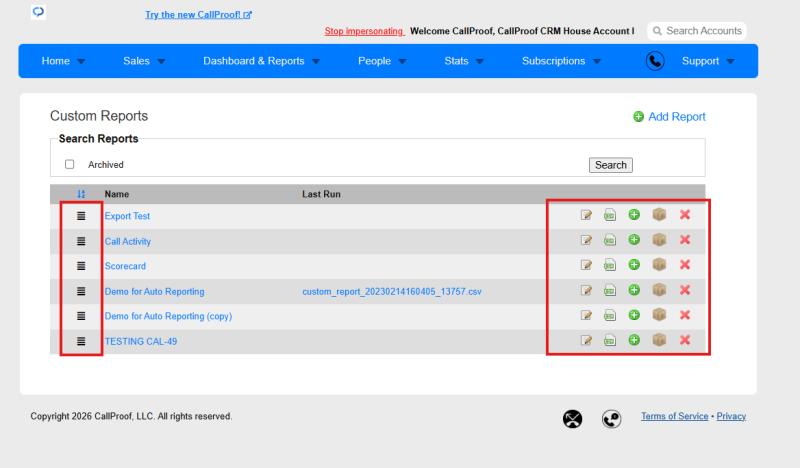The image size is (800, 468).
Task: Open the People dropdown menu
Action: (x=382, y=61)
